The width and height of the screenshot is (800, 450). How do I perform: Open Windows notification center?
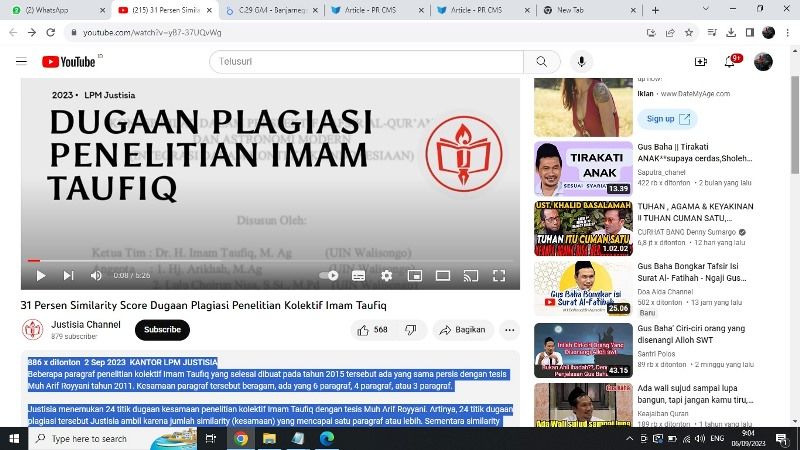click(782, 439)
